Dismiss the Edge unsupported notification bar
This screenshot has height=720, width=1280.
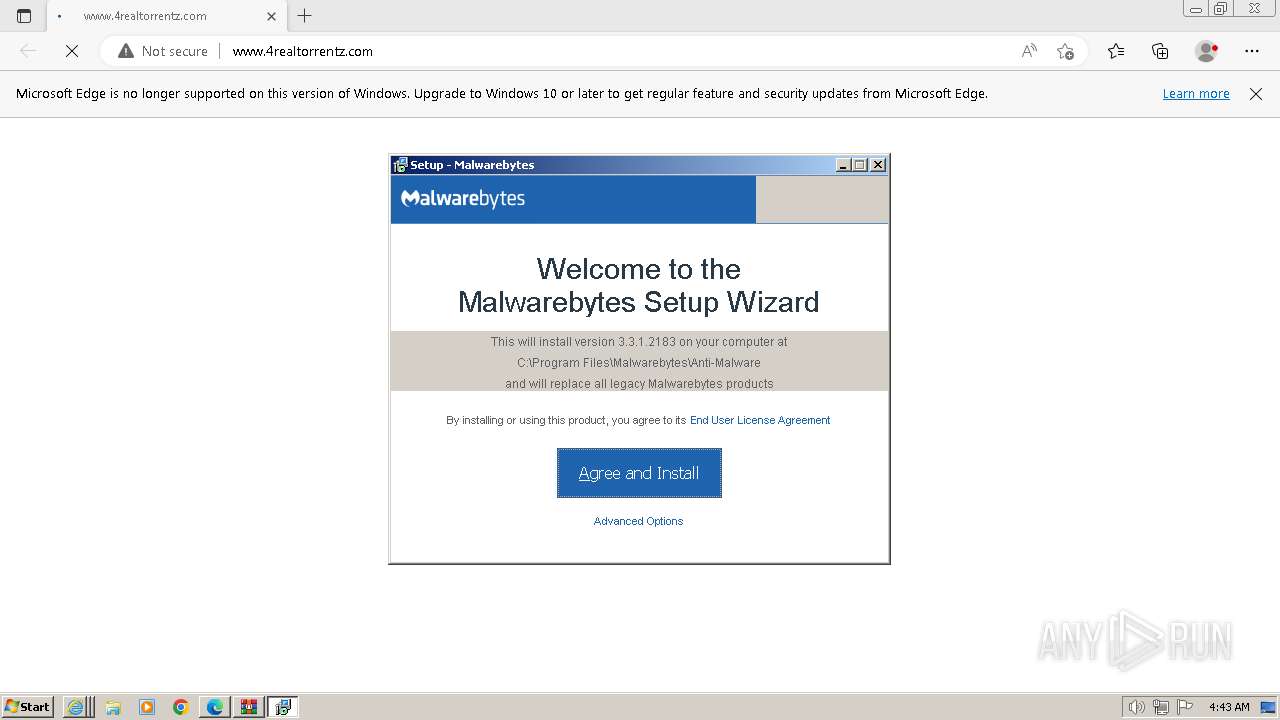click(x=1256, y=93)
